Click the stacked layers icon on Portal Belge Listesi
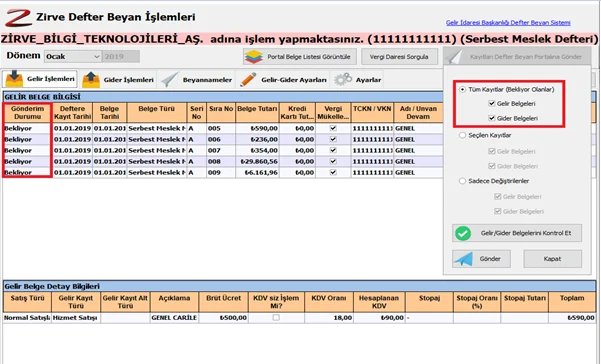Screen dimensions: 601x364 click(x=254, y=57)
